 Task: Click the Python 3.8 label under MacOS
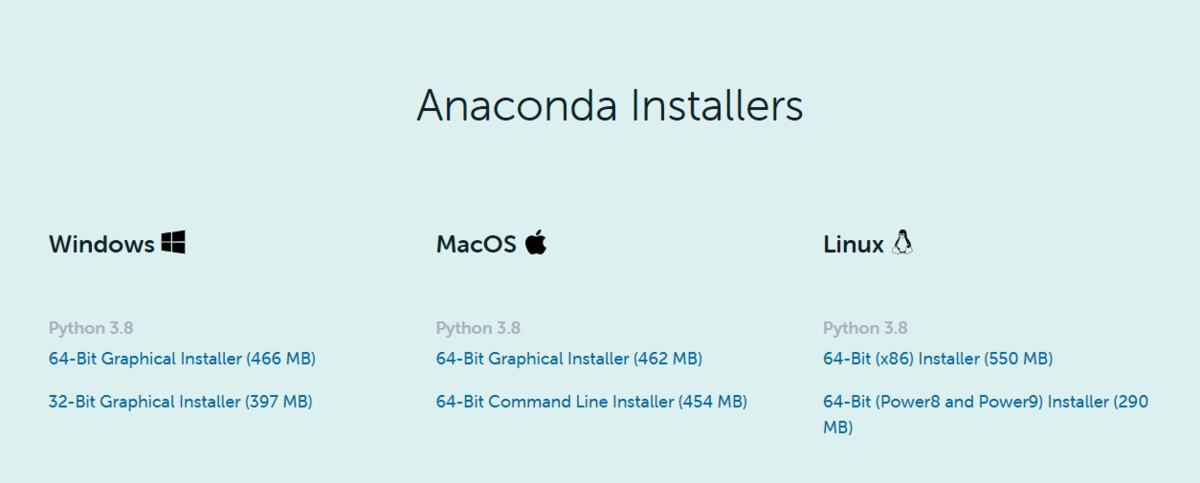(478, 328)
